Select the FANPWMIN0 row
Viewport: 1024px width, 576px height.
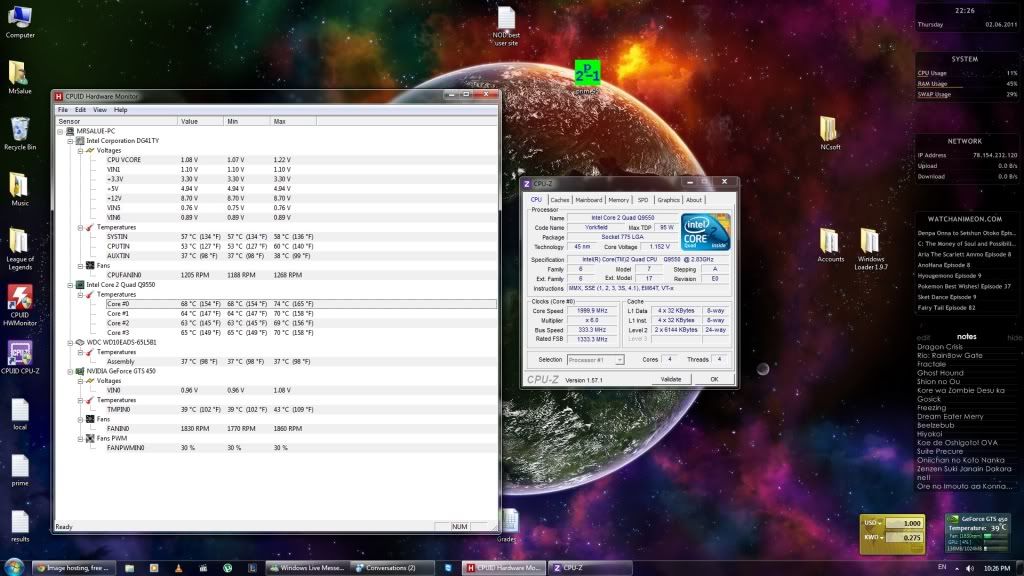click(300, 448)
